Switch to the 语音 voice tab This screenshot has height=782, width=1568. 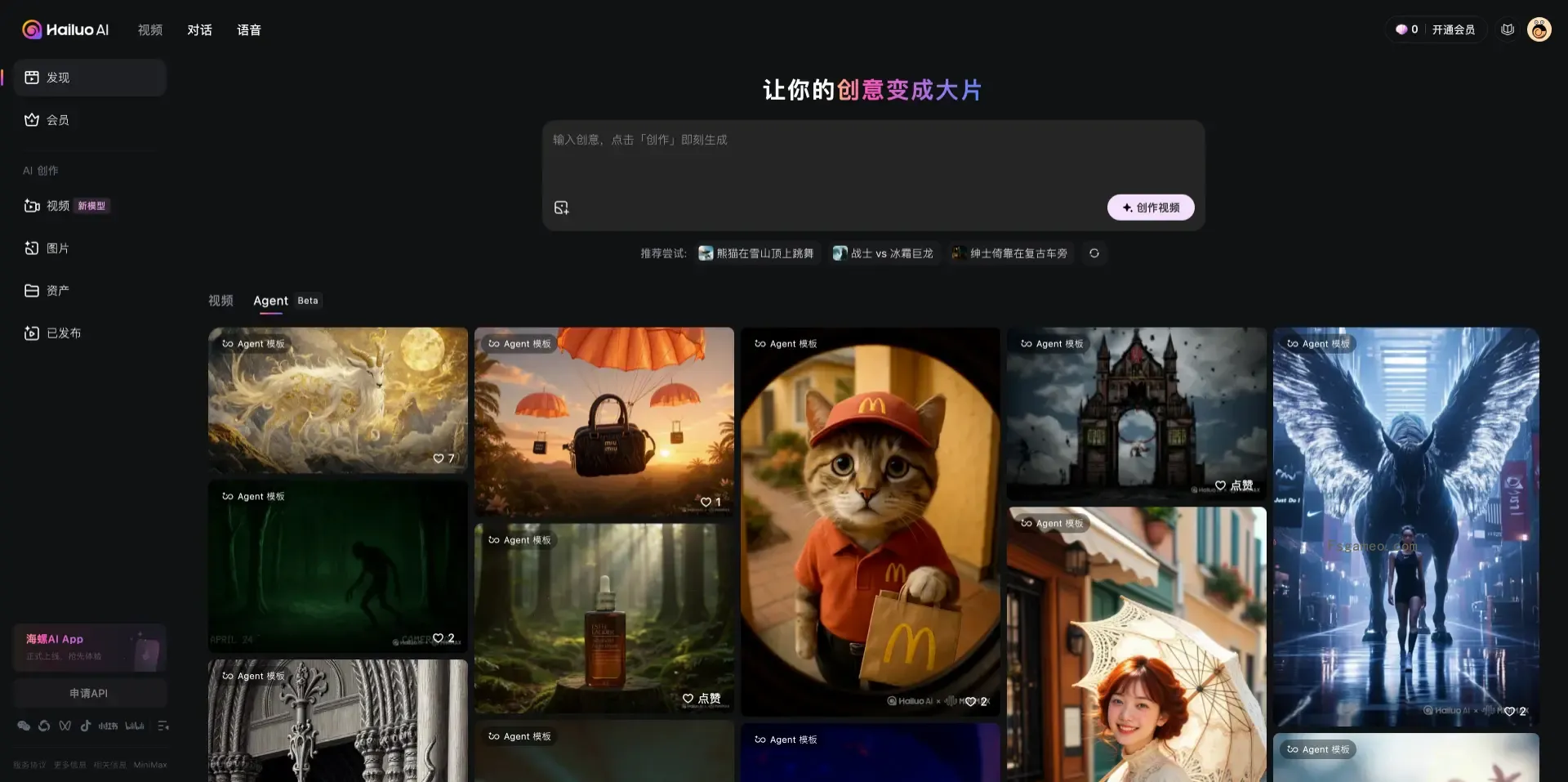[249, 30]
